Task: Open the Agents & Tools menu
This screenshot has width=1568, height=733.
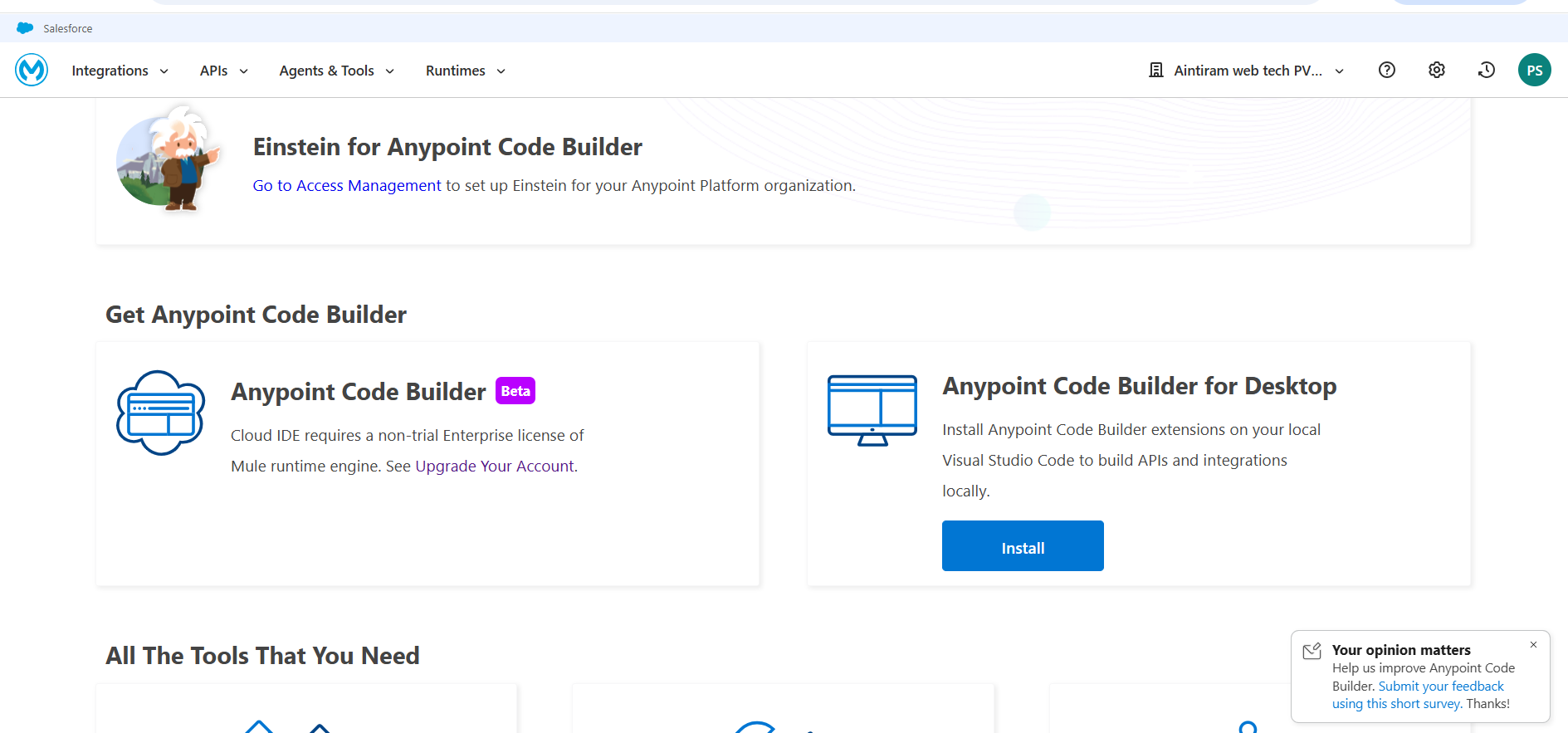Action: tap(336, 71)
